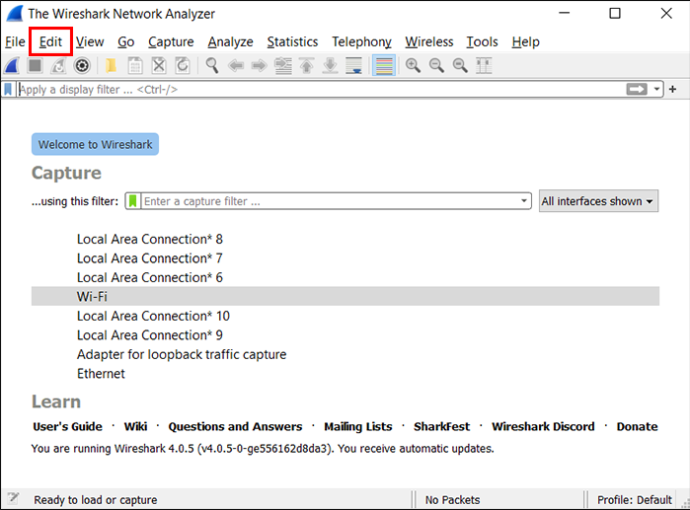Add a display filter button plus

click(672, 89)
